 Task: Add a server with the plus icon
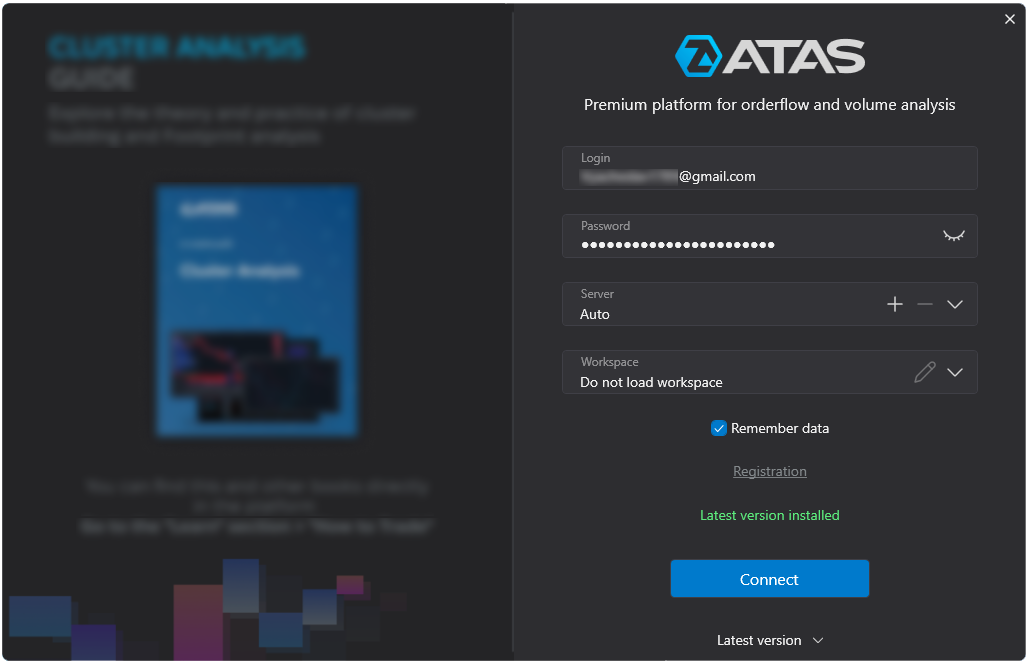[894, 304]
